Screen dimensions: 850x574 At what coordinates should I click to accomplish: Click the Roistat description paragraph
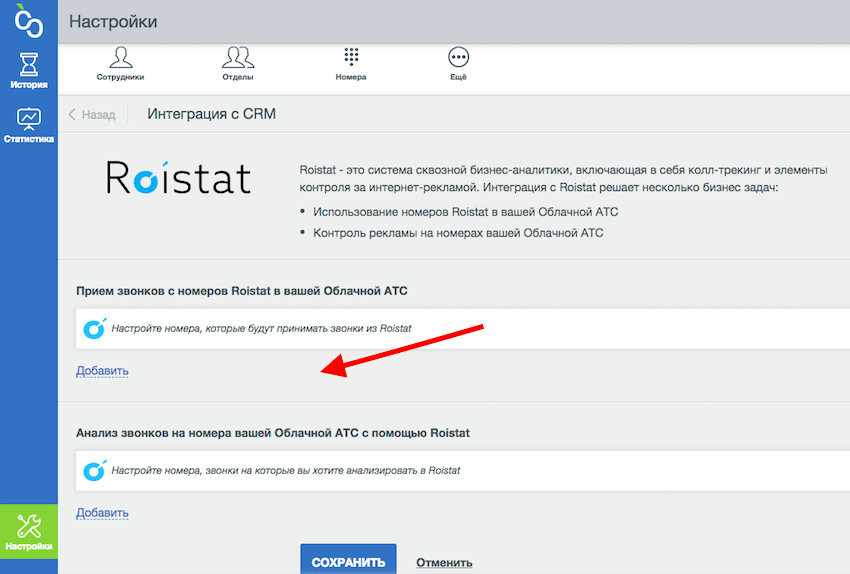(563, 178)
